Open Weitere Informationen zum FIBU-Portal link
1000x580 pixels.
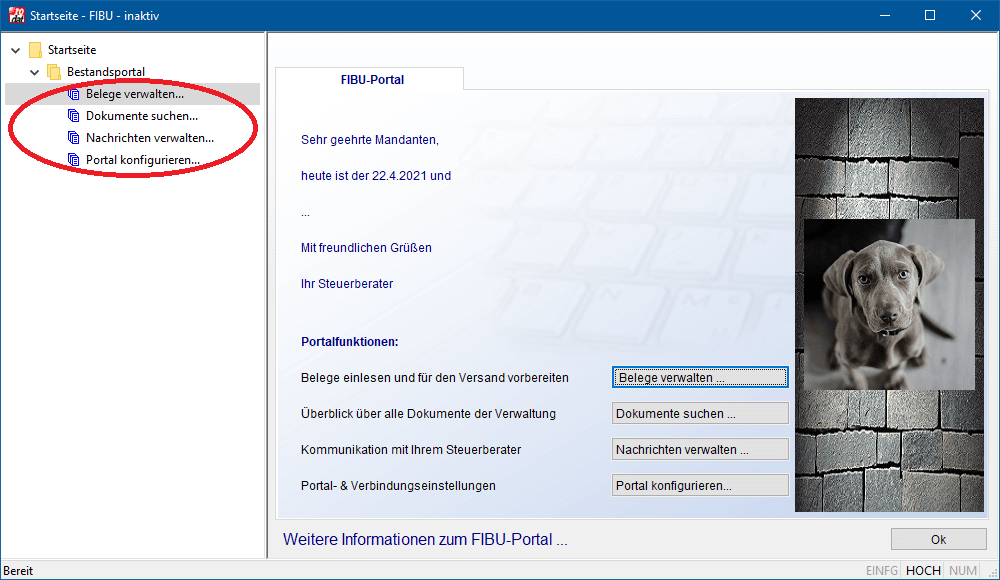425,540
